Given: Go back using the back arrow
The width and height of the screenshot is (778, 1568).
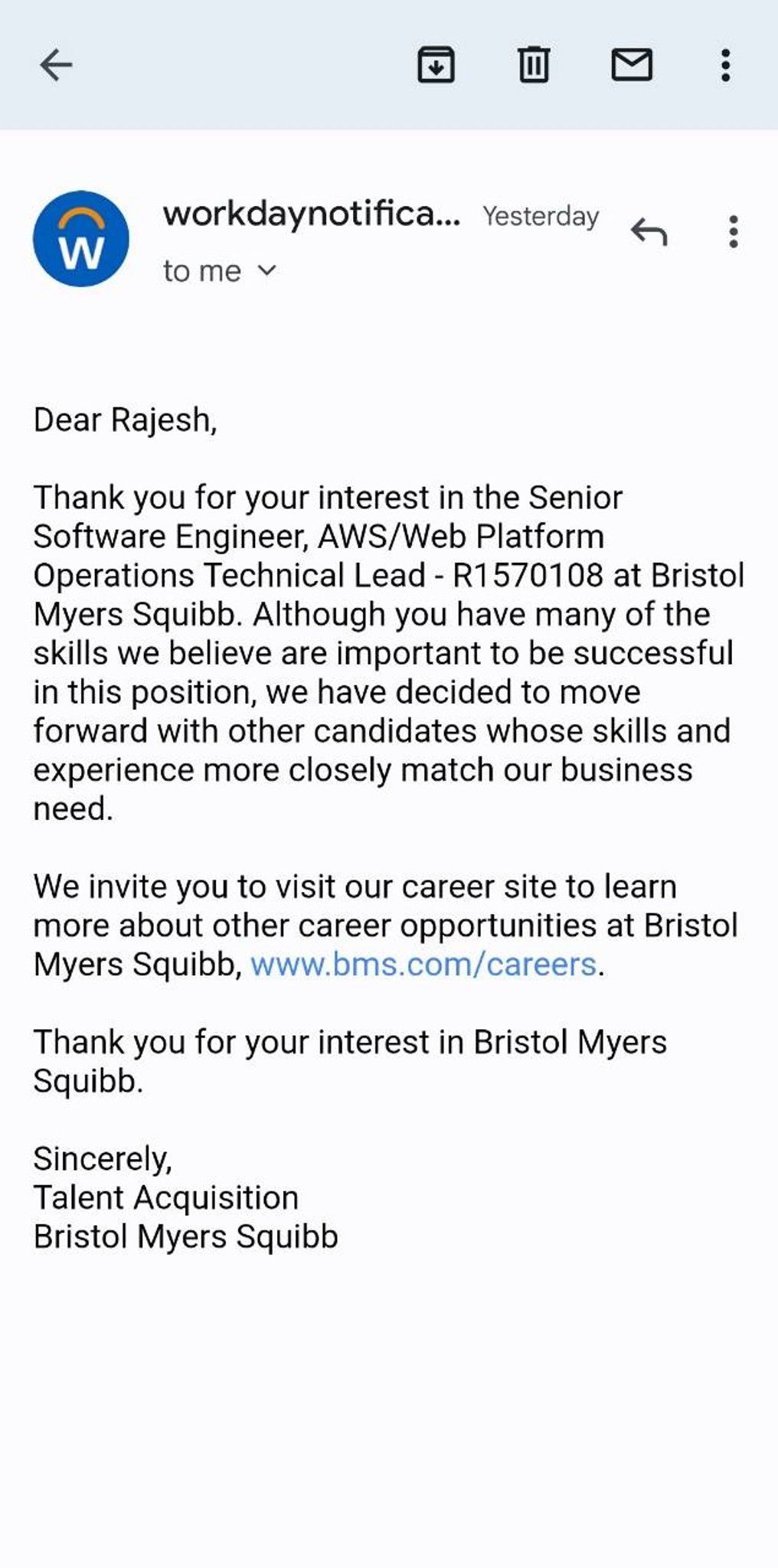Looking at the screenshot, I should point(56,65).
